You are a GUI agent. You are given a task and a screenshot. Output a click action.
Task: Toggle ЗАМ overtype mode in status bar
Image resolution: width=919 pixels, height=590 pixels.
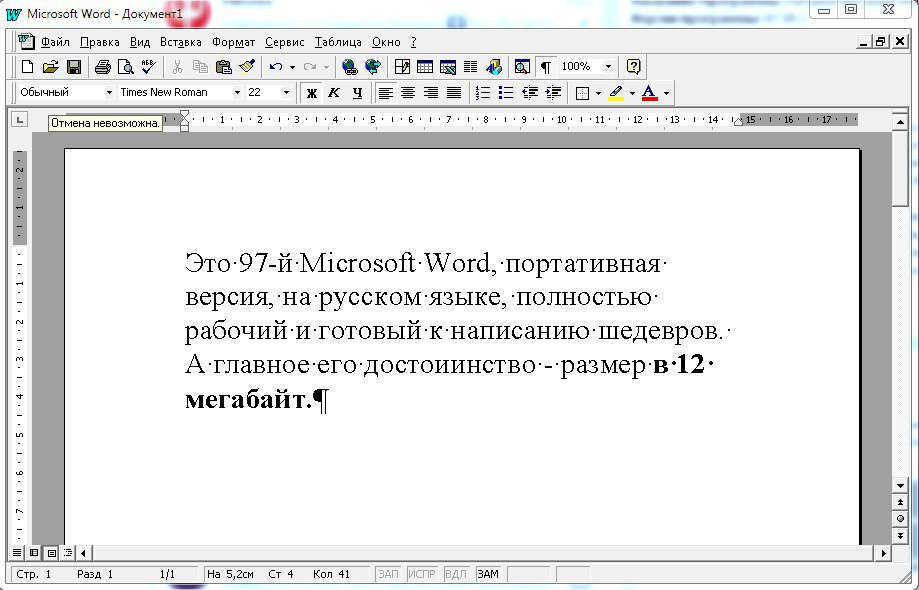pos(488,574)
